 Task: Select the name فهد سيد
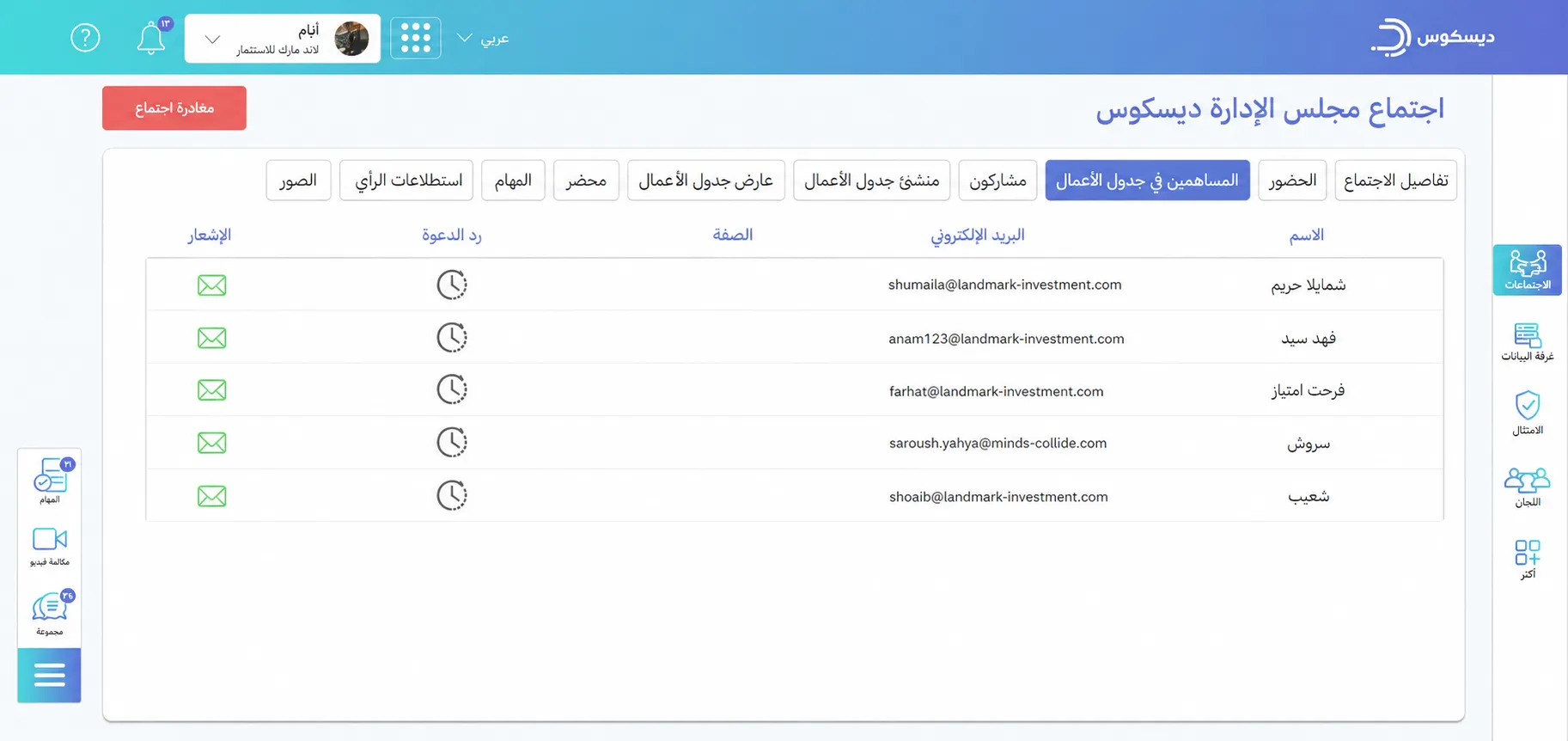pyautogui.click(x=1309, y=339)
